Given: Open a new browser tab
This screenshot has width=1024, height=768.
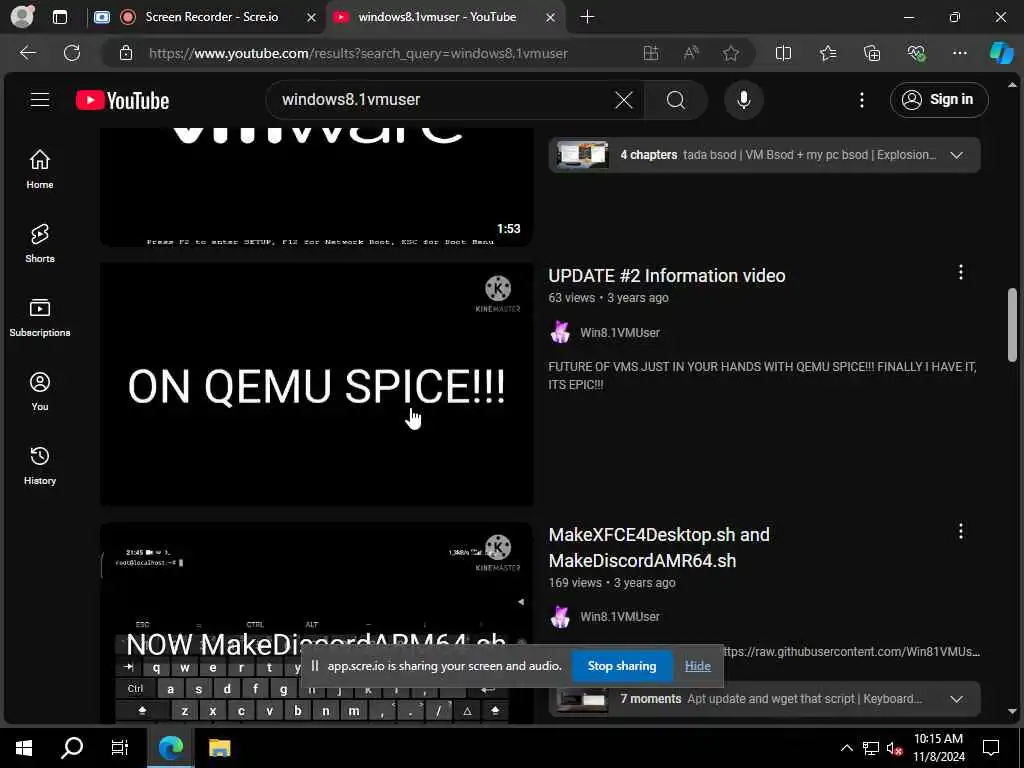Looking at the screenshot, I should [587, 17].
